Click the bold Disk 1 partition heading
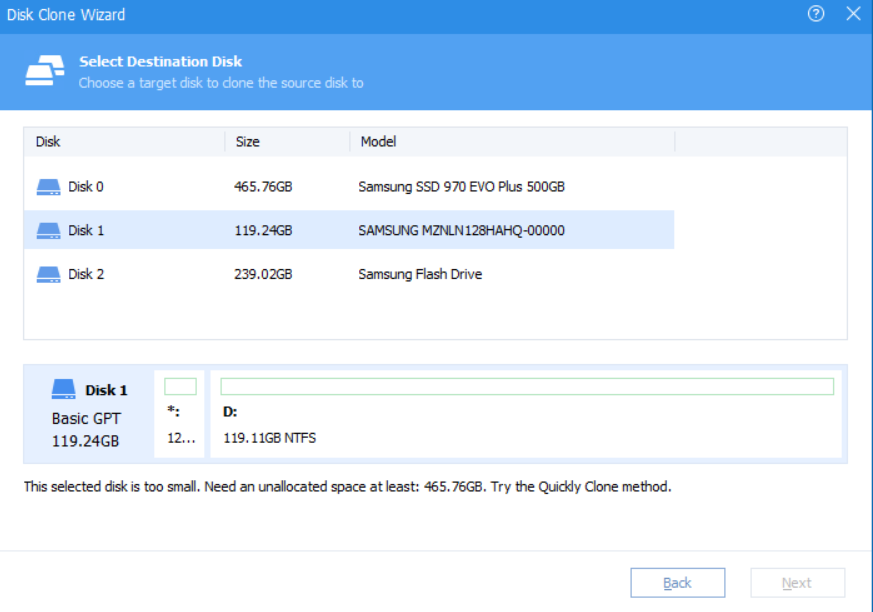The image size is (873, 612). coord(106,390)
